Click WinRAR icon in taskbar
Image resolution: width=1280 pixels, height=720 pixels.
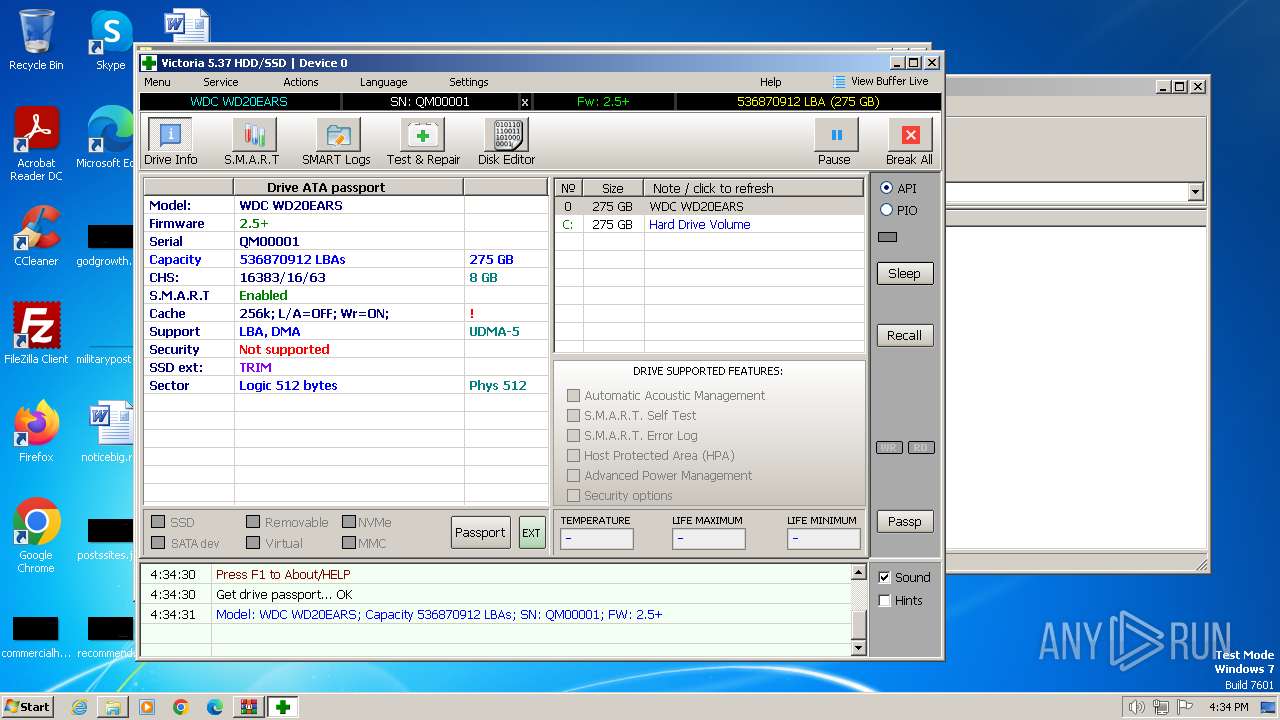(249, 707)
